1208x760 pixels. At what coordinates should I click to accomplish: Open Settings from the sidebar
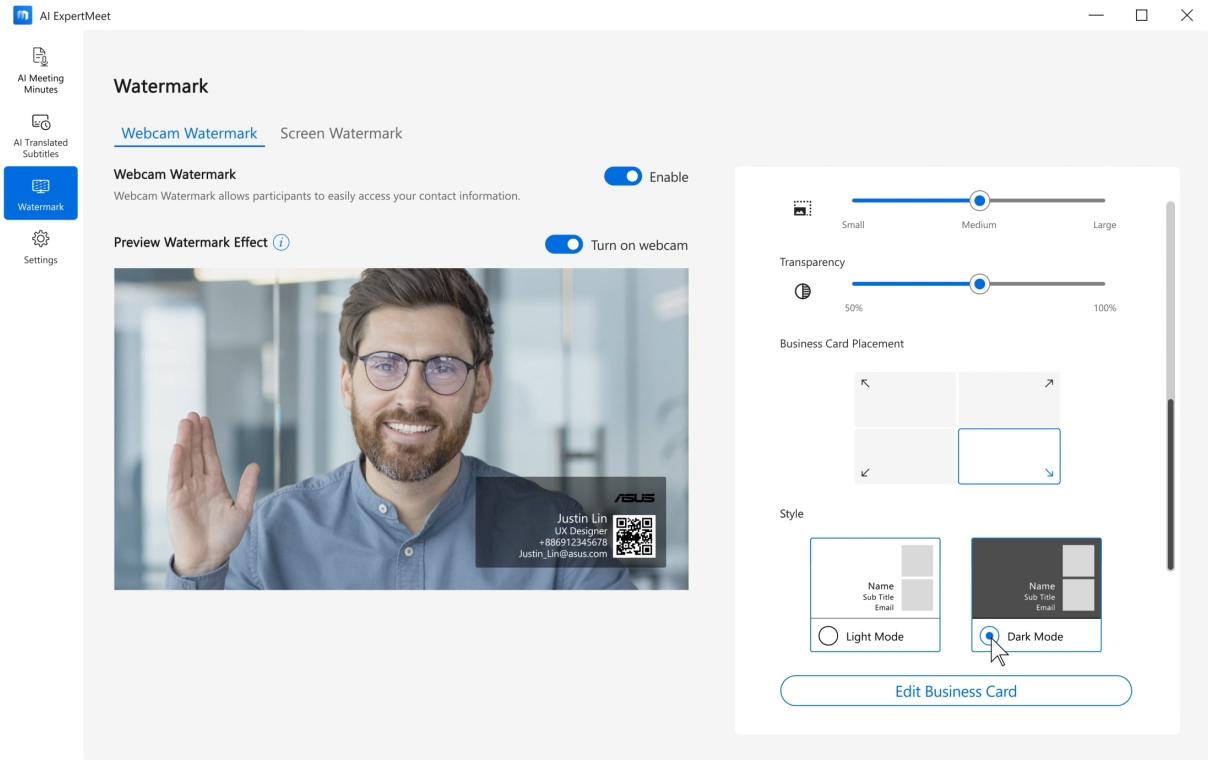coord(40,247)
